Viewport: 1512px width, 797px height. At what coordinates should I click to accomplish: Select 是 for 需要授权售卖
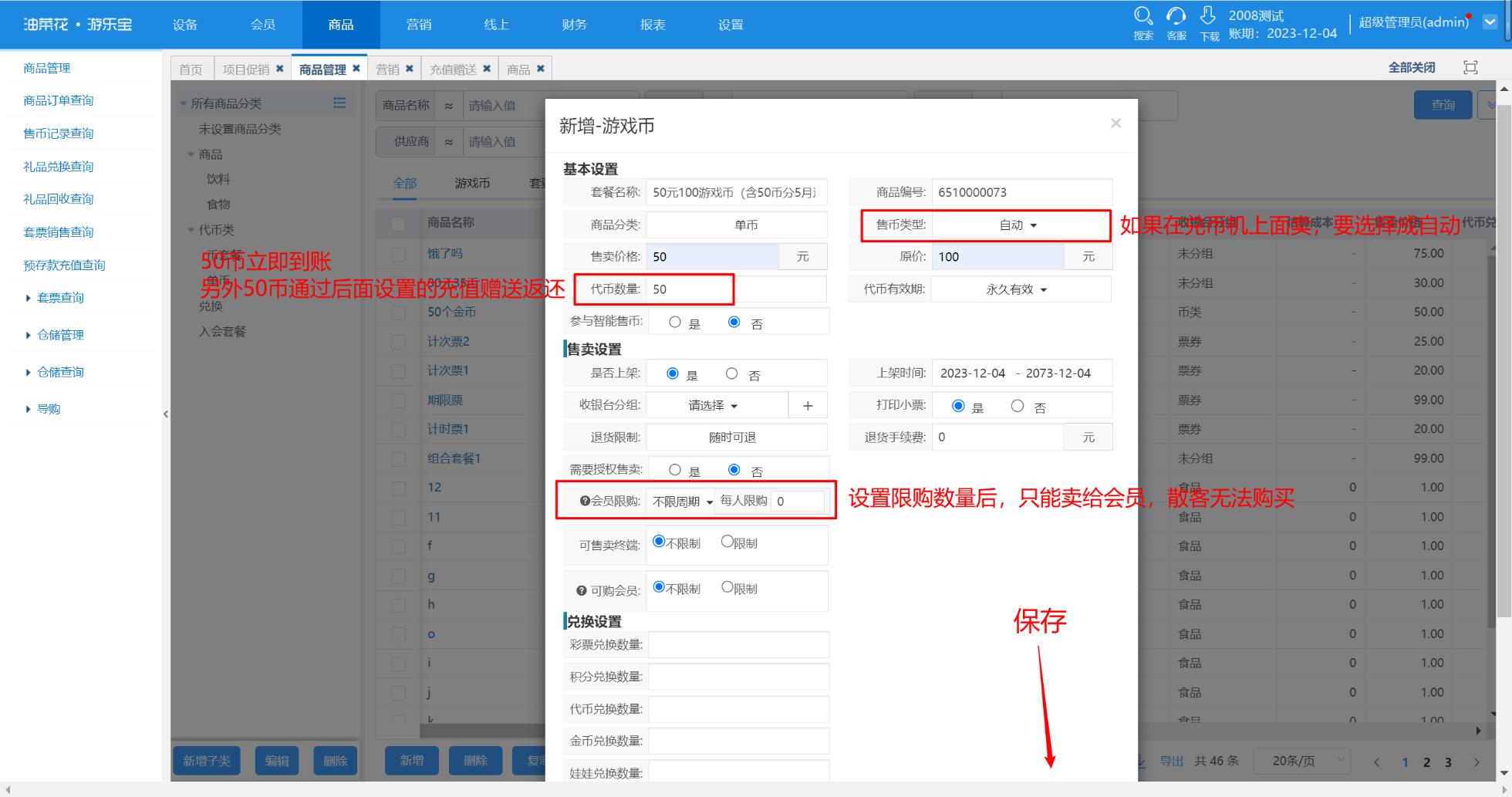click(x=675, y=470)
